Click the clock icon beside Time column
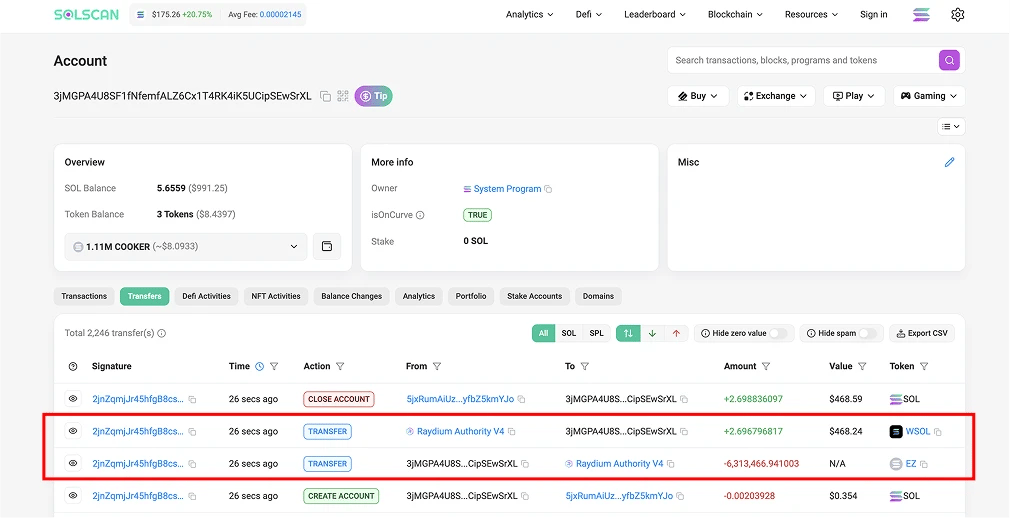Viewport: 1010px width, 518px height. click(260, 366)
